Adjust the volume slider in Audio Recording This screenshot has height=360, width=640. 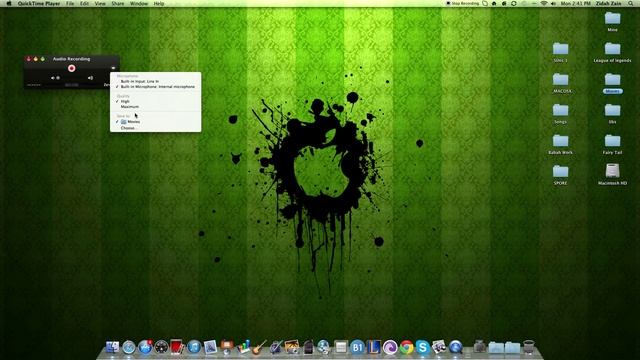point(71,78)
